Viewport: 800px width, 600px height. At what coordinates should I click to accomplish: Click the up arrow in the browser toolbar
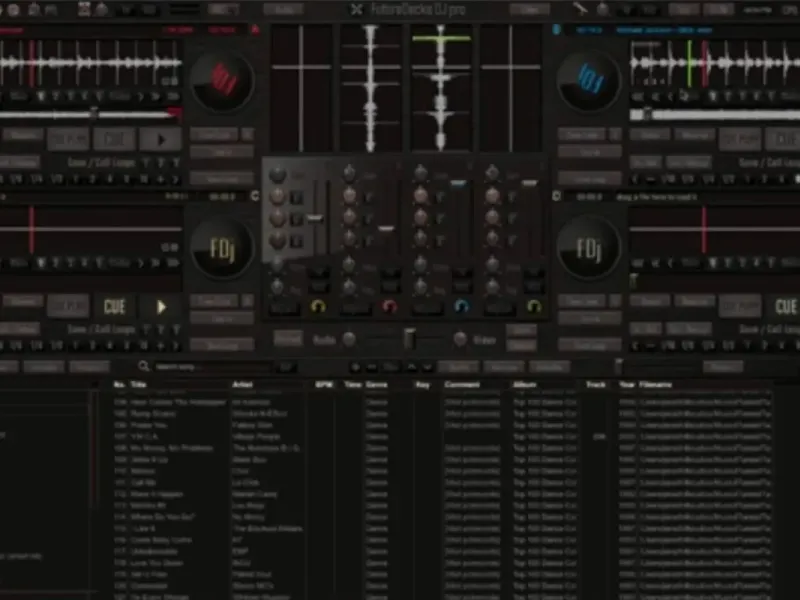click(x=412, y=367)
